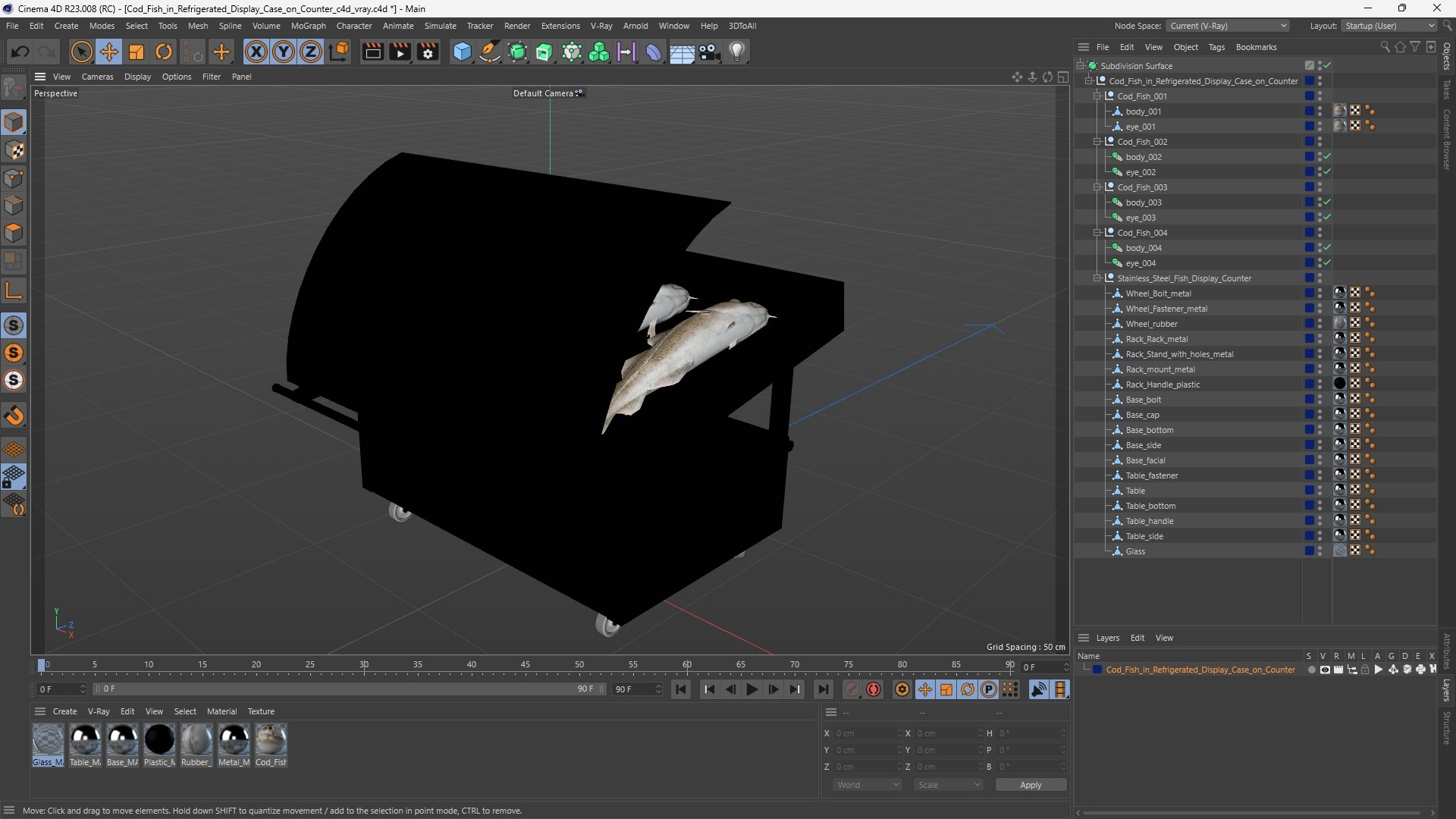Open the MoGraph menu

(308, 26)
